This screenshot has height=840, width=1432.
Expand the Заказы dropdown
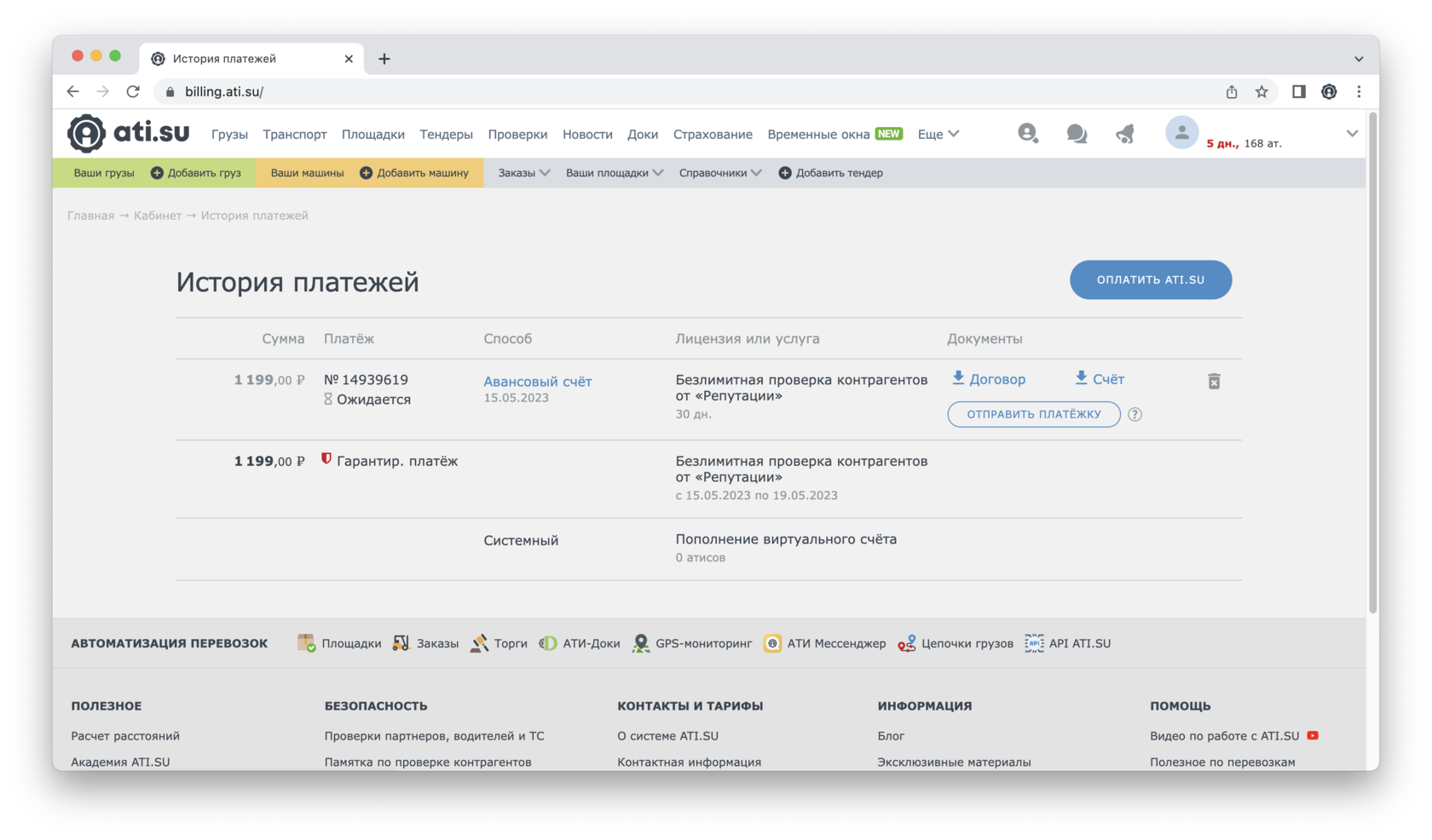pyautogui.click(x=523, y=173)
